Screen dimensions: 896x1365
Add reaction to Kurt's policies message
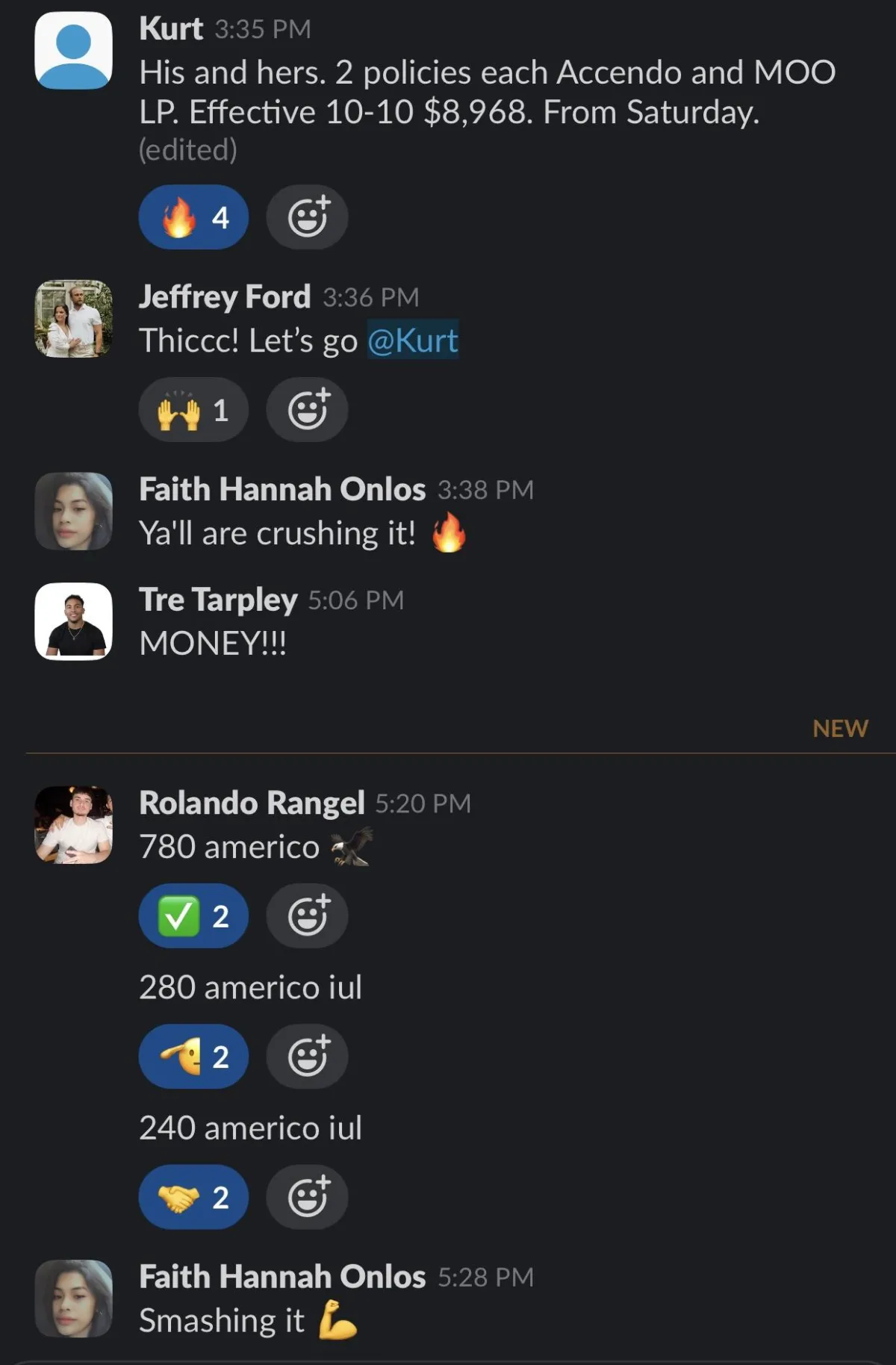click(307, 217)
